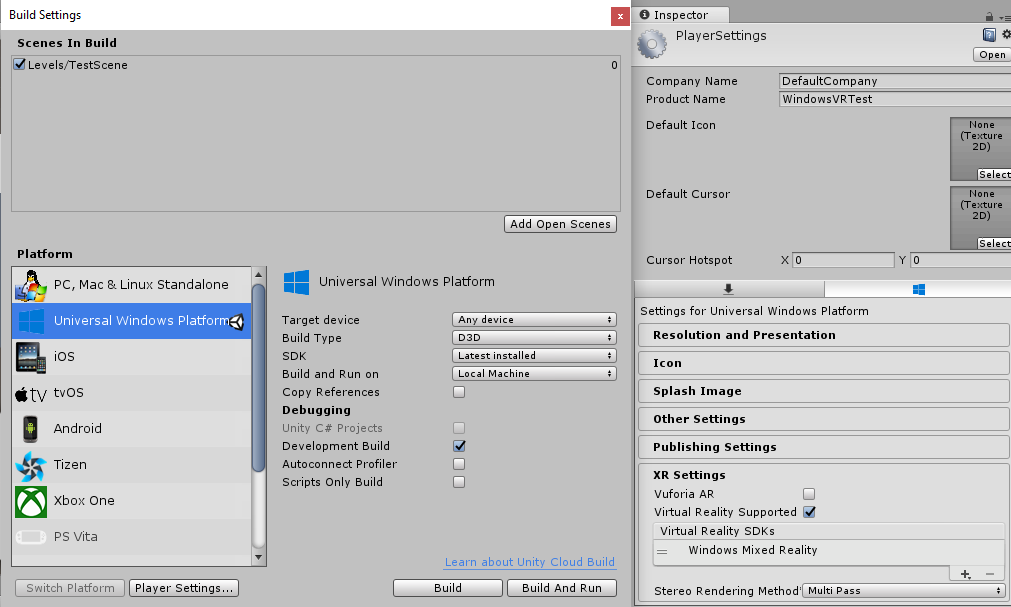Click the Inspector info icon on tab
This screenshot has height=607, width=1011.
coord(644,14)
